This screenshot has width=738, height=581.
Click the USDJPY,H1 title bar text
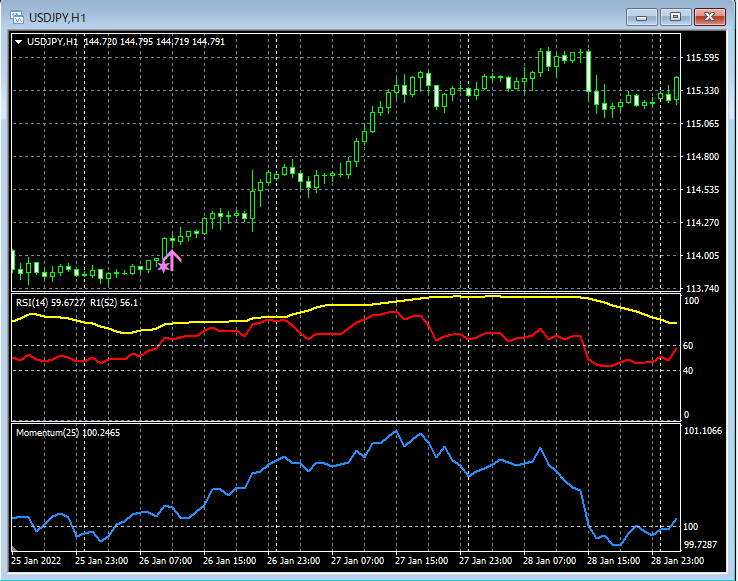pos(58,17)
